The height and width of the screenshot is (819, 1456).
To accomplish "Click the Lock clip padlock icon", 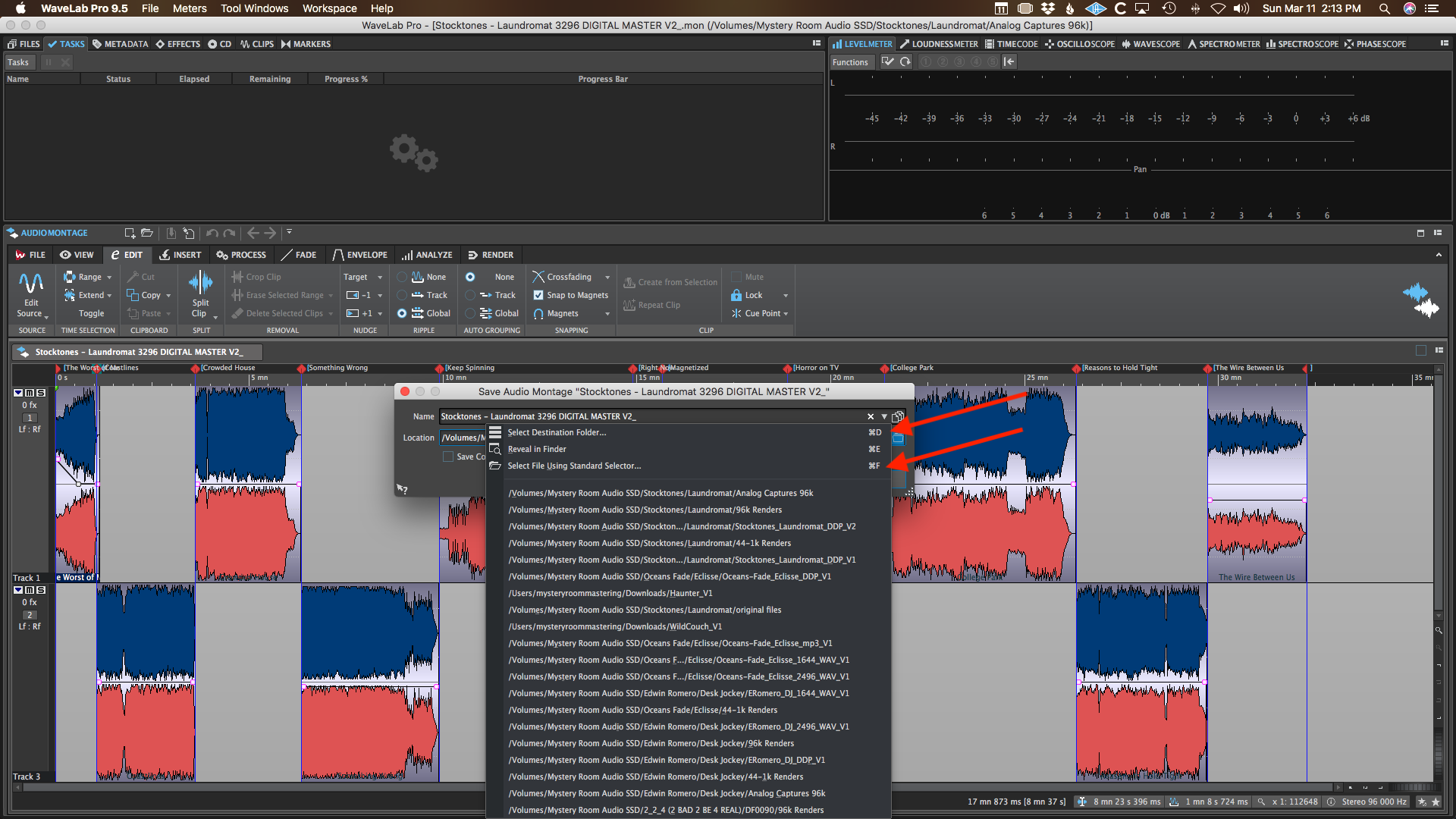I will point(736,295).
